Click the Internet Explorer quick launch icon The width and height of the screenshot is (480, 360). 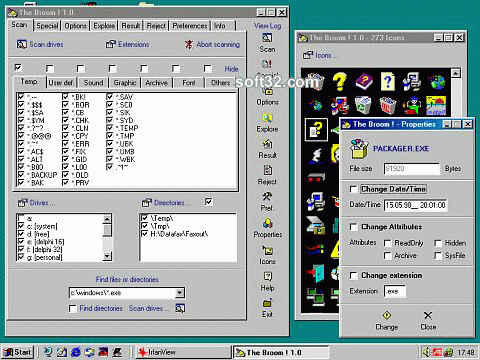pos(76,352)
